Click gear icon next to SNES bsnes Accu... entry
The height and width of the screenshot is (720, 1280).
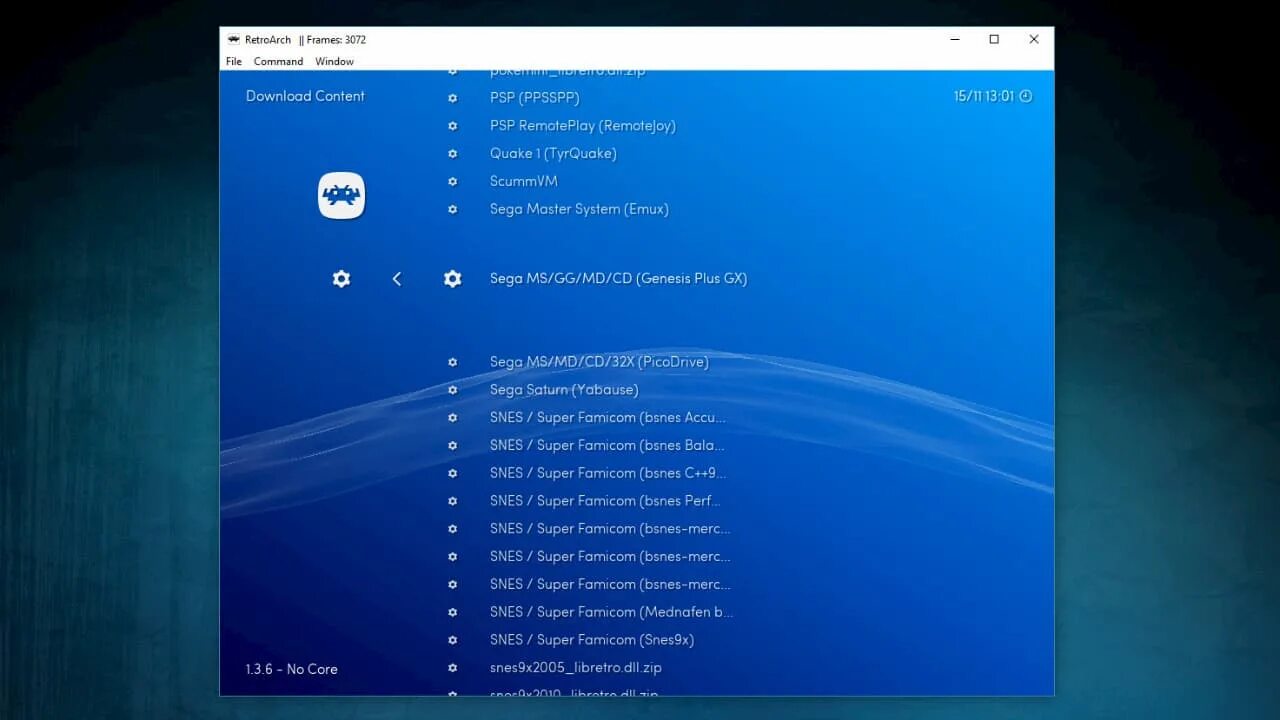(x=452, y=418)
